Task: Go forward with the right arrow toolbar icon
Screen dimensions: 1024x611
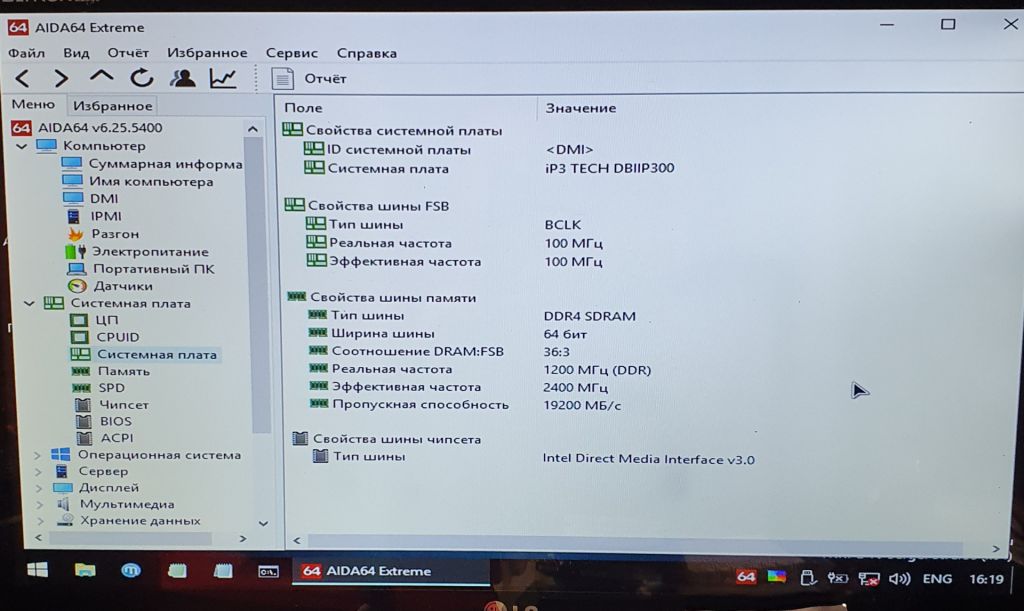Action: (x=61, y=79)
